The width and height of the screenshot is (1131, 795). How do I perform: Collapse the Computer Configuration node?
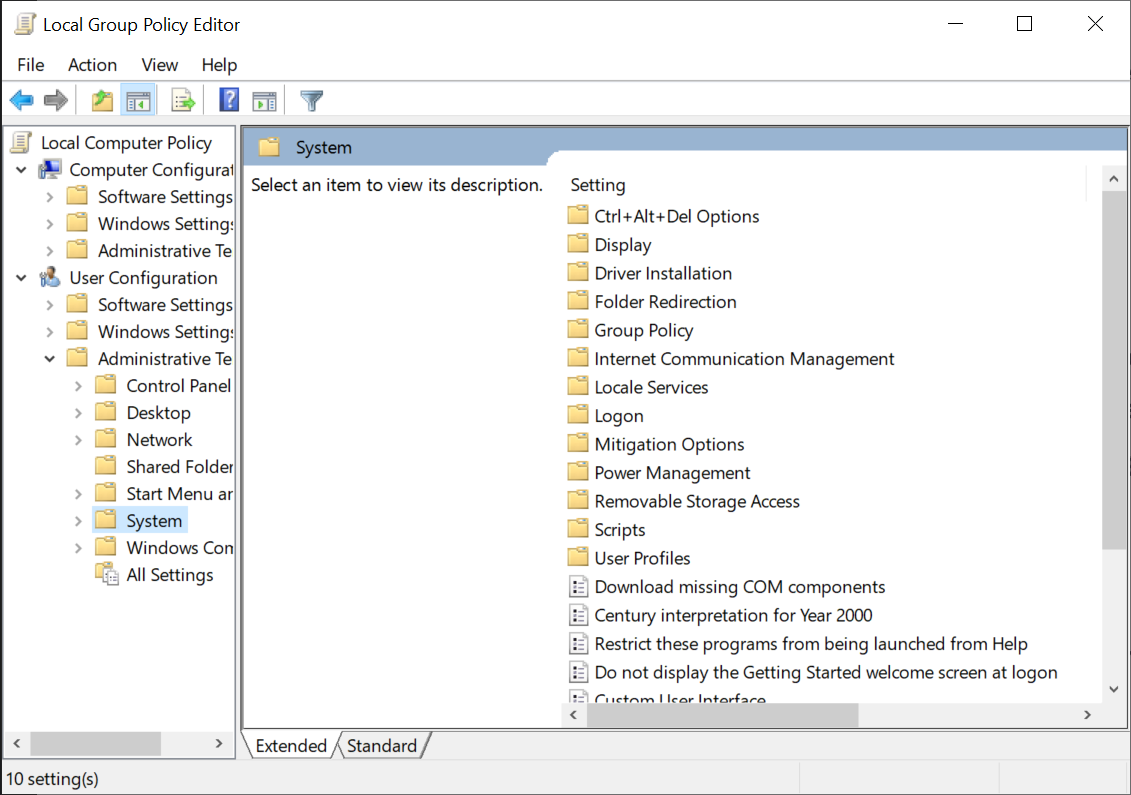point(22,170)
